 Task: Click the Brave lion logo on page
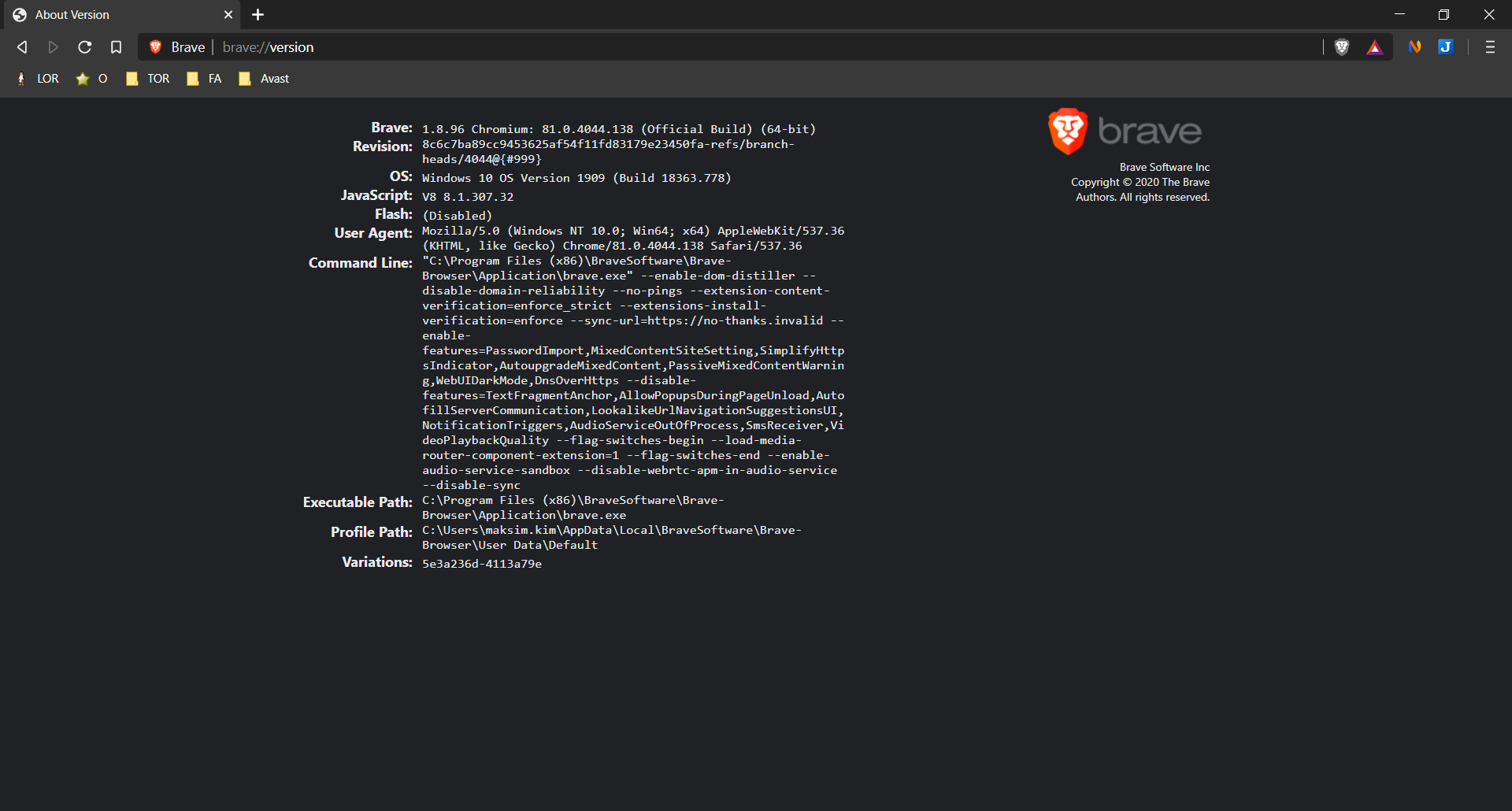coord(1068,131)
